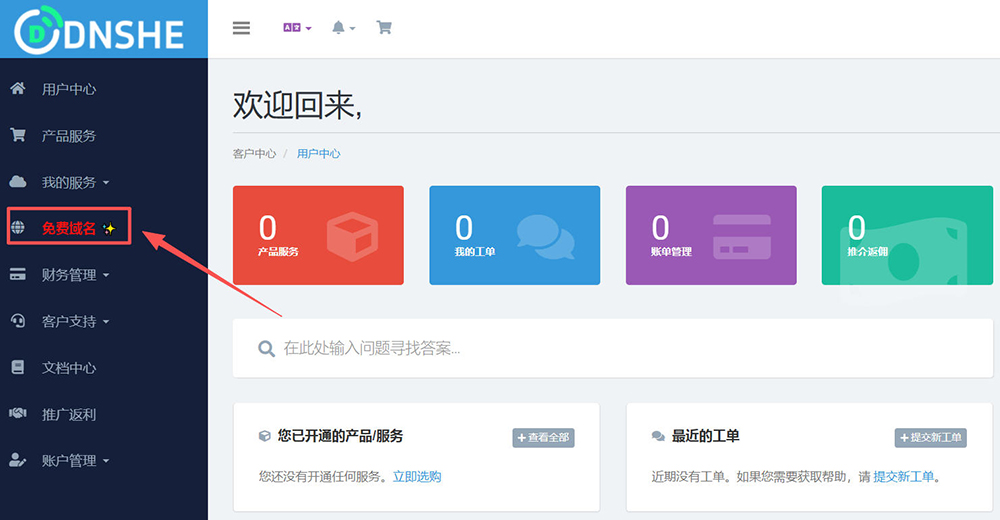
Task: Click the home icon beside 用户中心
Action: coord(18,89)
